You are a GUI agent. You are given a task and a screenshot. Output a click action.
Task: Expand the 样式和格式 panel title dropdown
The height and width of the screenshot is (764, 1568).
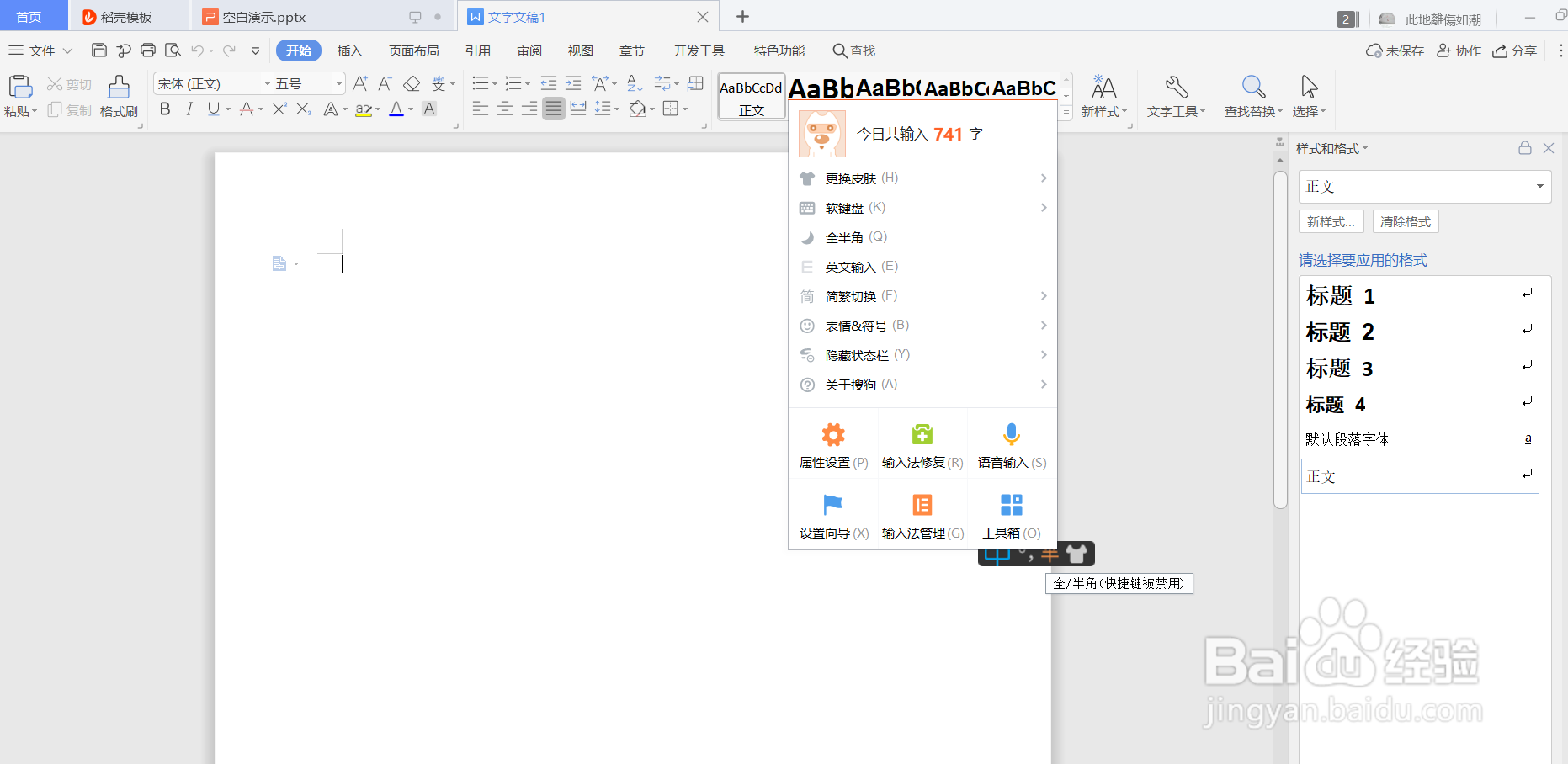click(x=1365, y=149)
